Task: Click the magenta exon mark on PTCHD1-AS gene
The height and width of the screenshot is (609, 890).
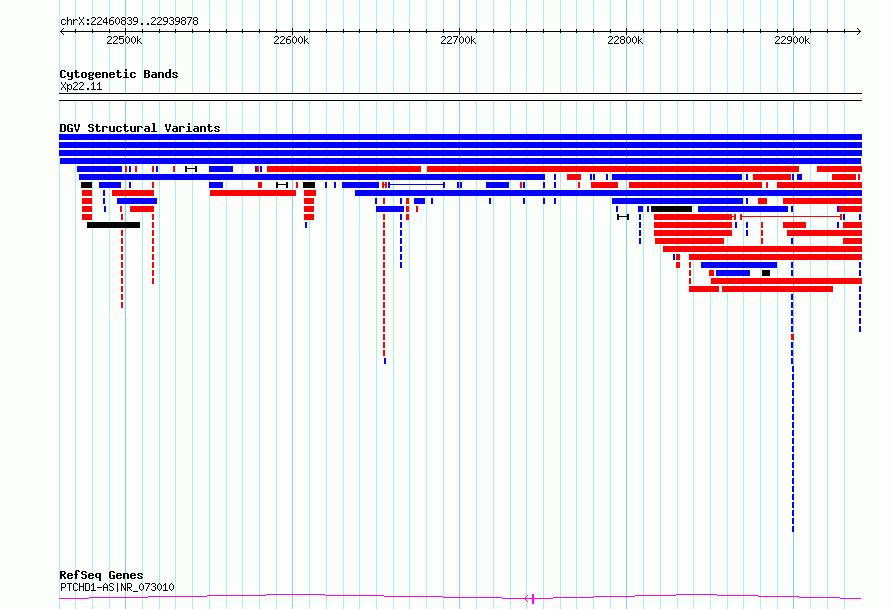Action: (534, 598)
